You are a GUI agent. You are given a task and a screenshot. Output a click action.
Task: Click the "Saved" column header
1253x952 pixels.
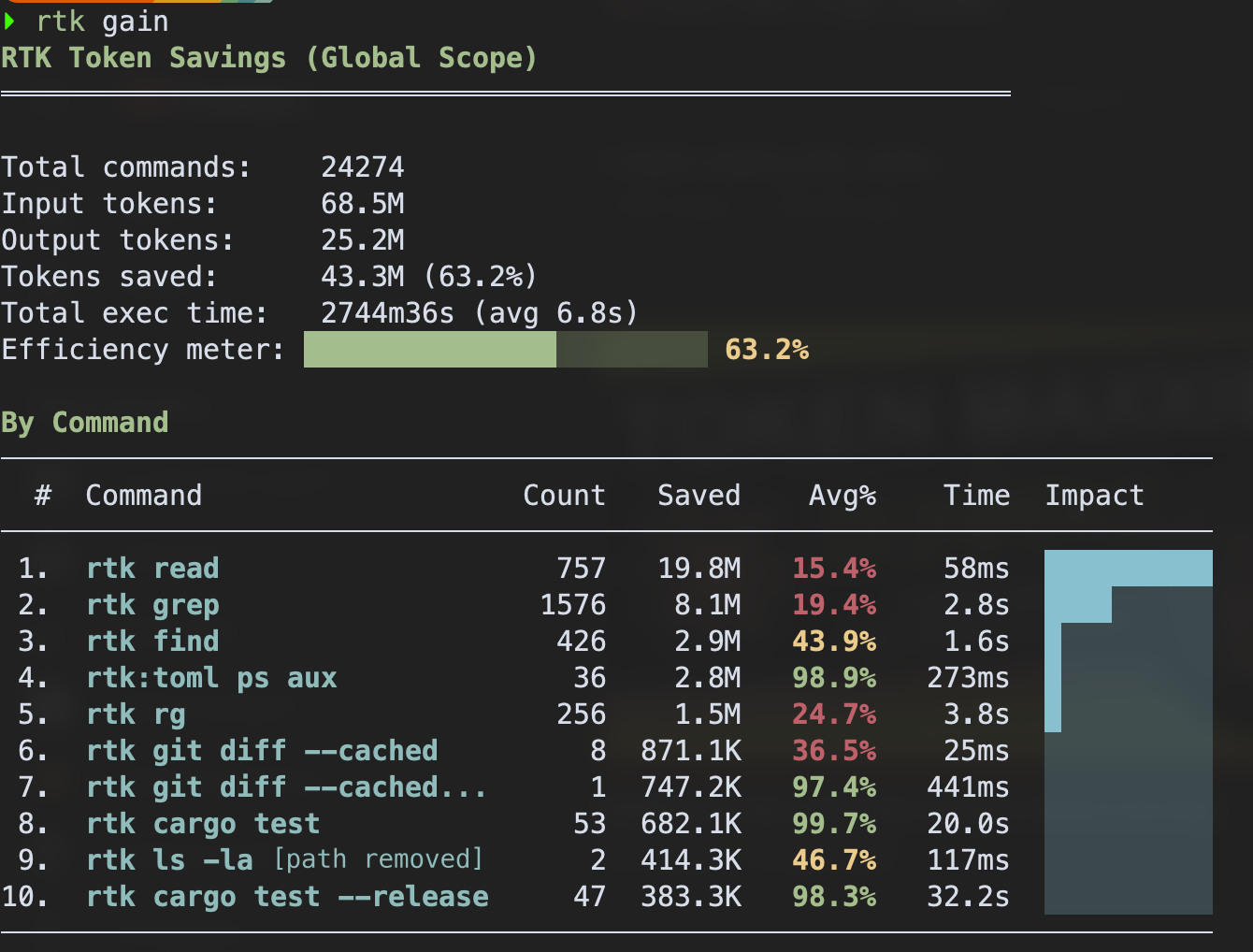coord(699,496)
